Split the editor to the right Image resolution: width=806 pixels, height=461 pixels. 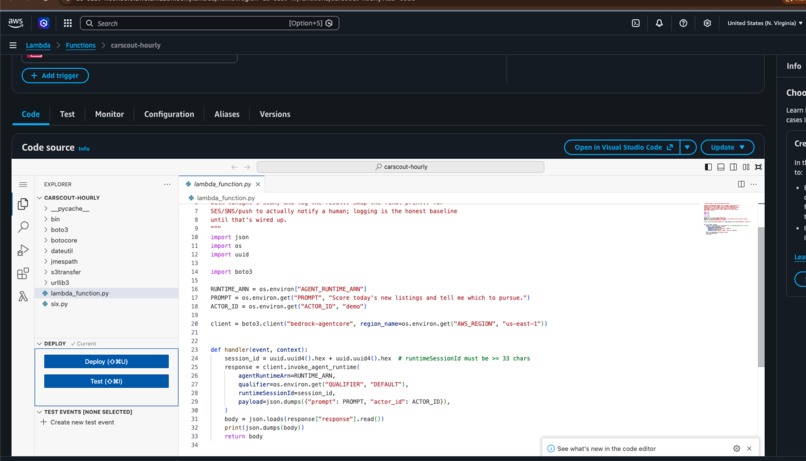(741, 184)
